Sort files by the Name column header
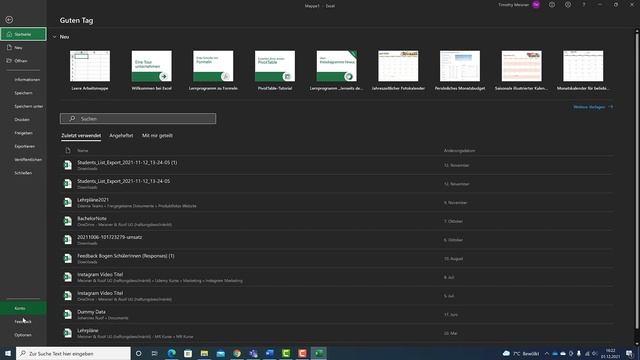The image size is (640, 360). 83,151
